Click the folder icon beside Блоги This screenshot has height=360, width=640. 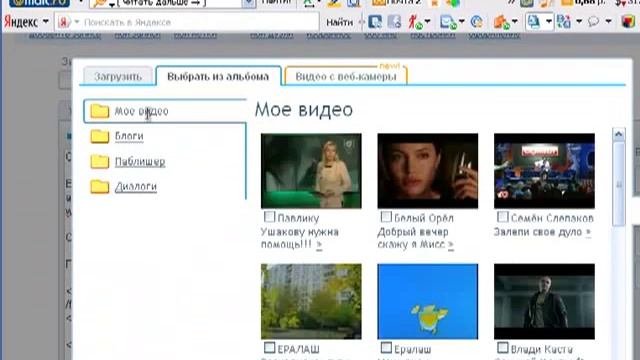(100, 136)
